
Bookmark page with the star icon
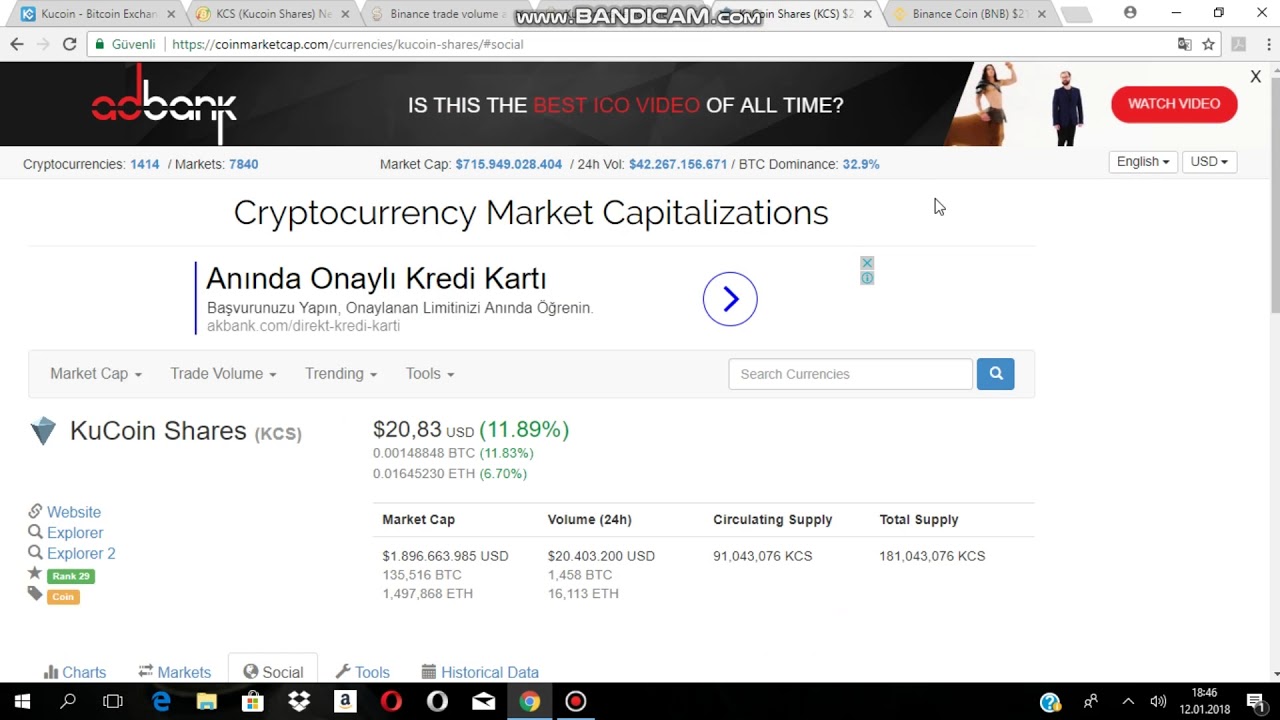pyautogui.click(x=1208, y=44)
